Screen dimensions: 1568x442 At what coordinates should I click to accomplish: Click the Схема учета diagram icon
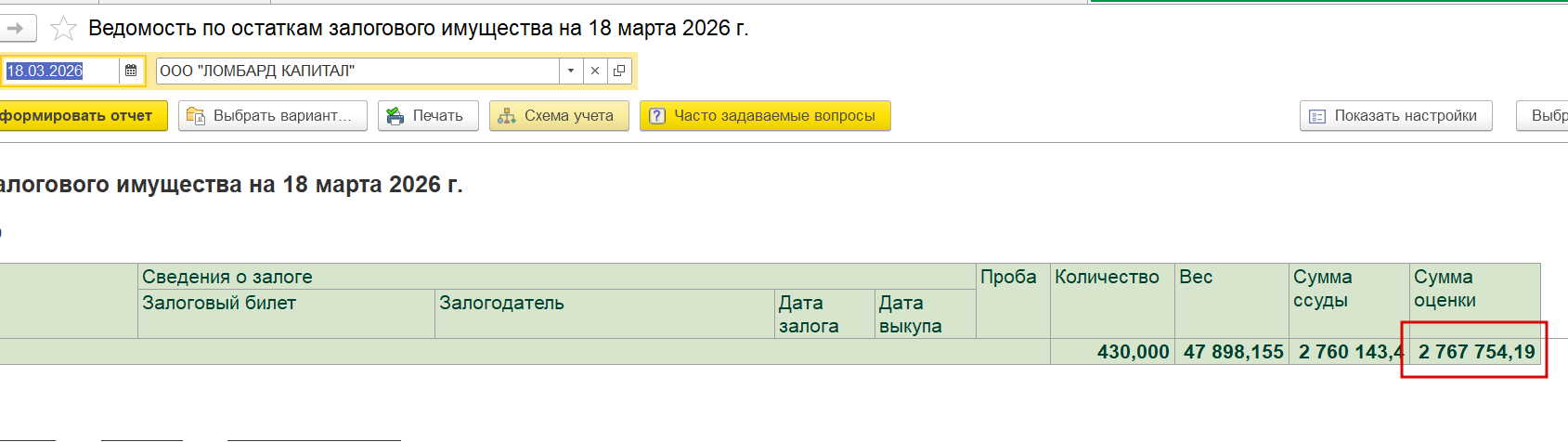tap(507, 116)
